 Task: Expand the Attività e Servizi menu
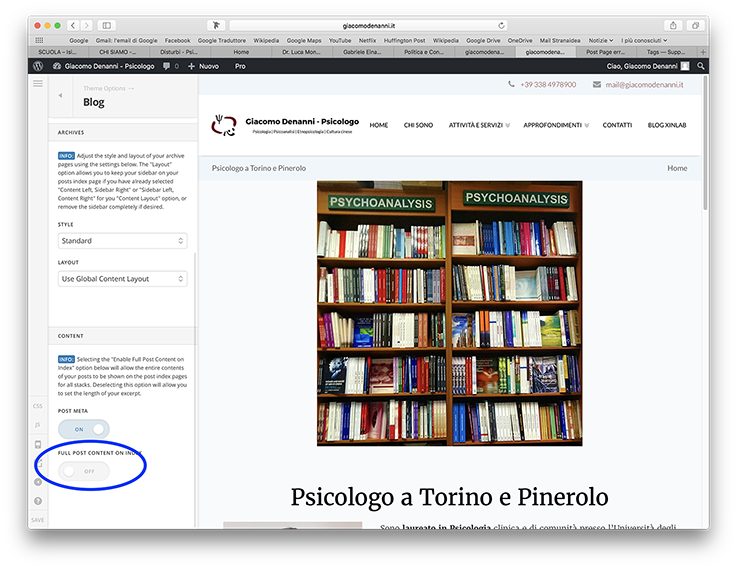point(479,125)
